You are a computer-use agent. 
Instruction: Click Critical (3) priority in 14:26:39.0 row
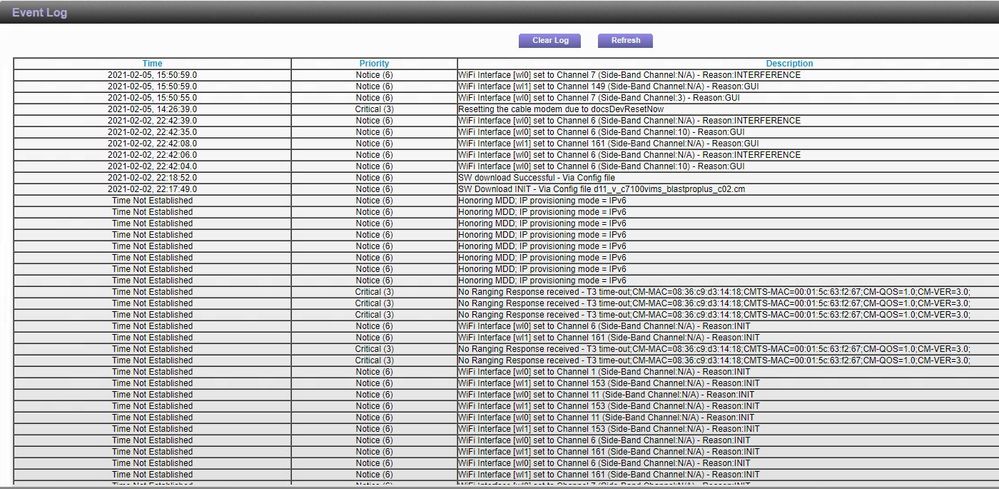pos(374,110)
